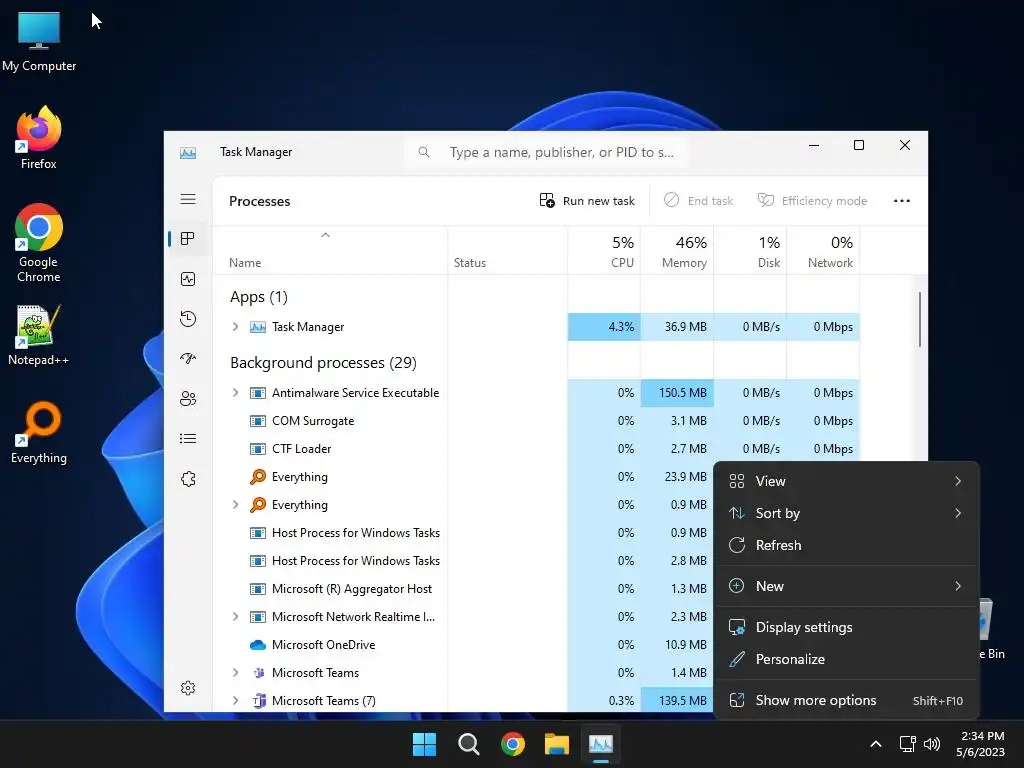Sort by the Memory column header

click(x=677, y=251)
